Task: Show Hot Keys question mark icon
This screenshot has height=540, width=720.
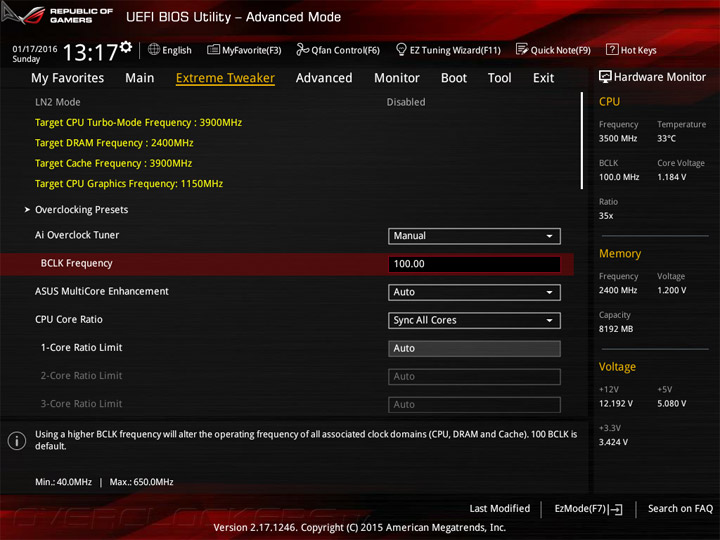Action: point(612,49)
